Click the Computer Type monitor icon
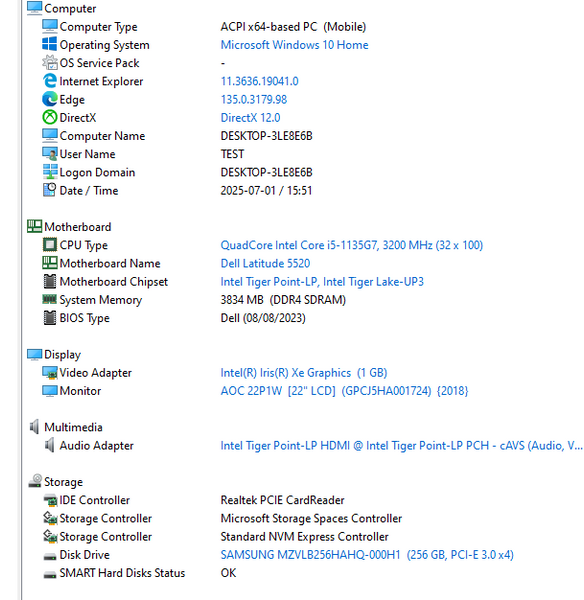Image resolution: width=584 pixels, height=600 pixels. (50, 26)
